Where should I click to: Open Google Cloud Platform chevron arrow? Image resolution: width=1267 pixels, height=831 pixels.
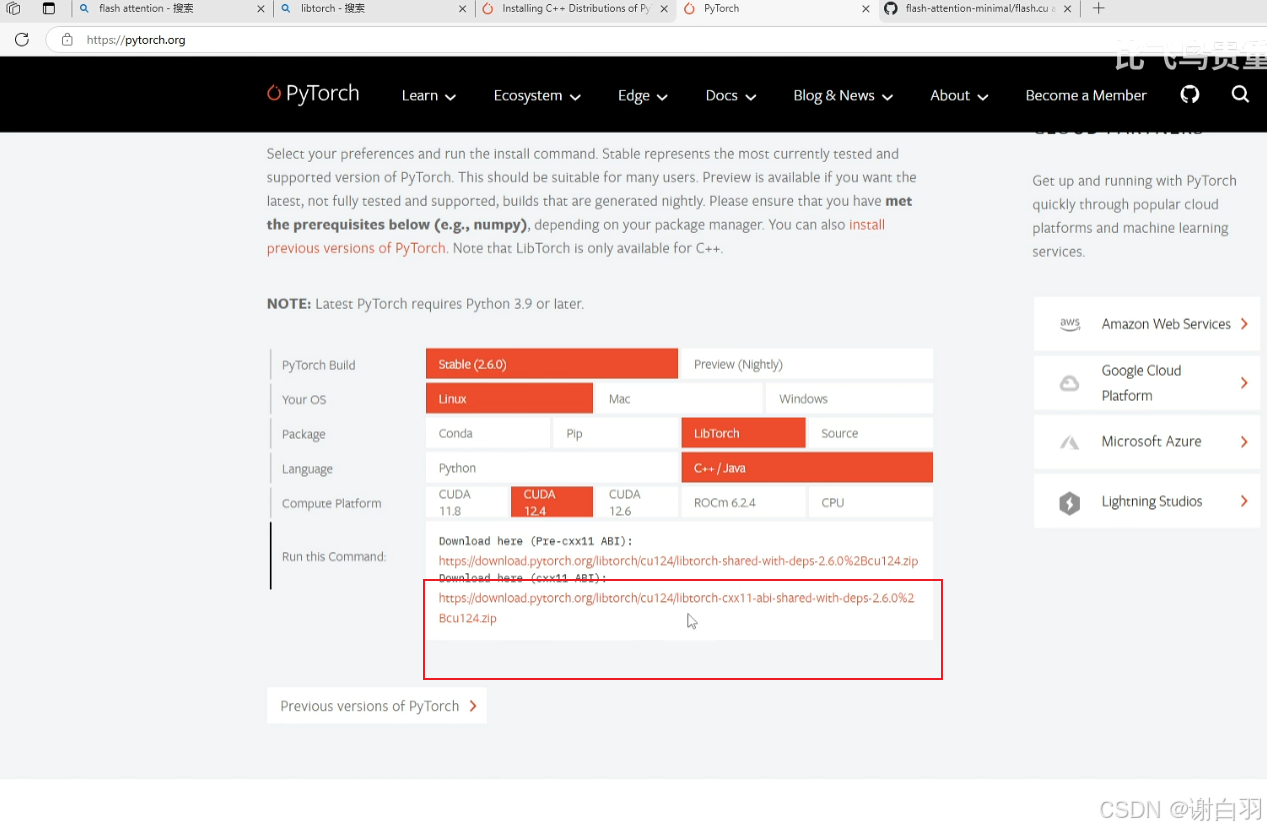pyautogui.click(x=1244, y=383)
